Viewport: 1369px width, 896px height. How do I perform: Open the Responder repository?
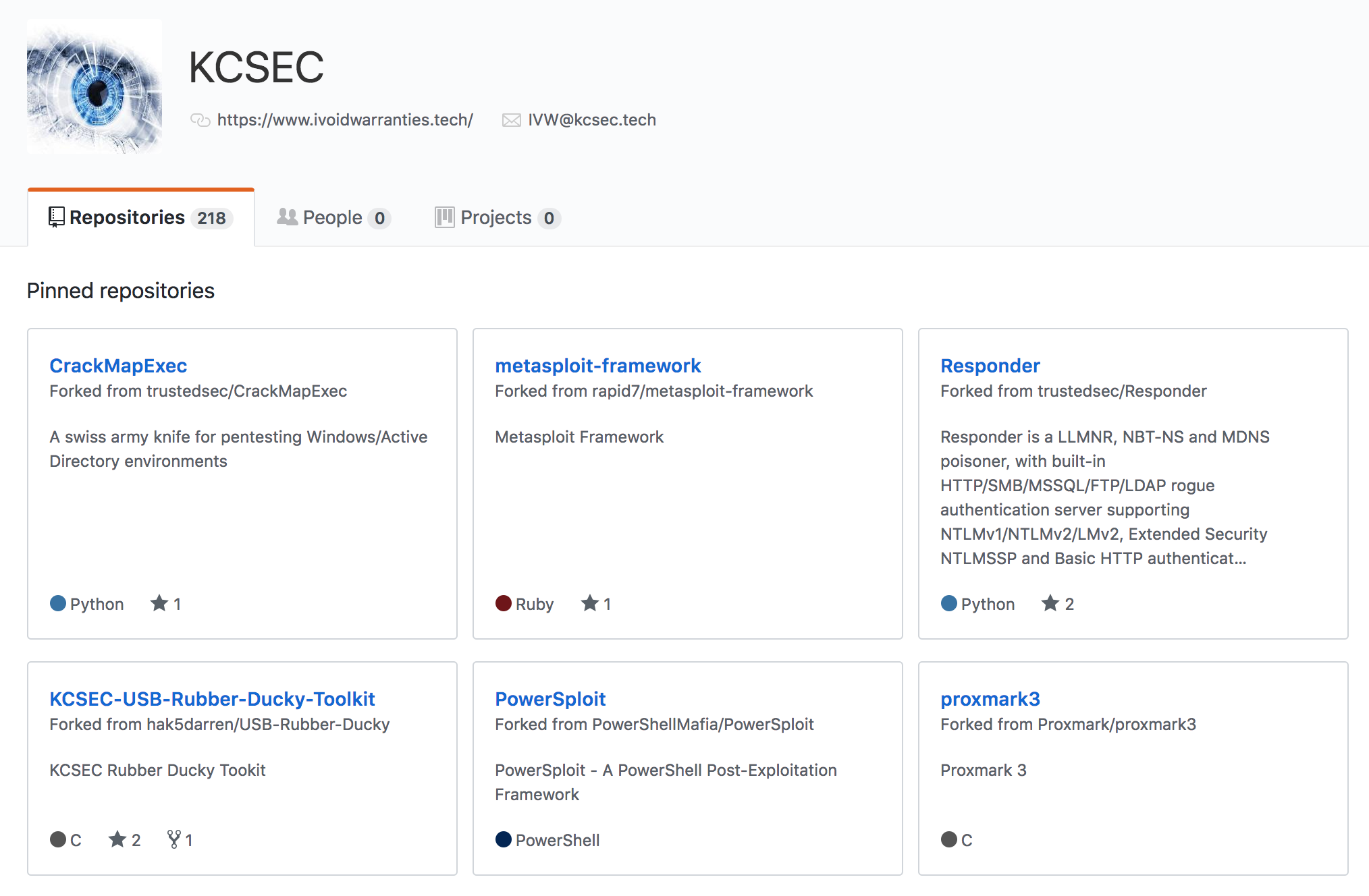point(990,366)
